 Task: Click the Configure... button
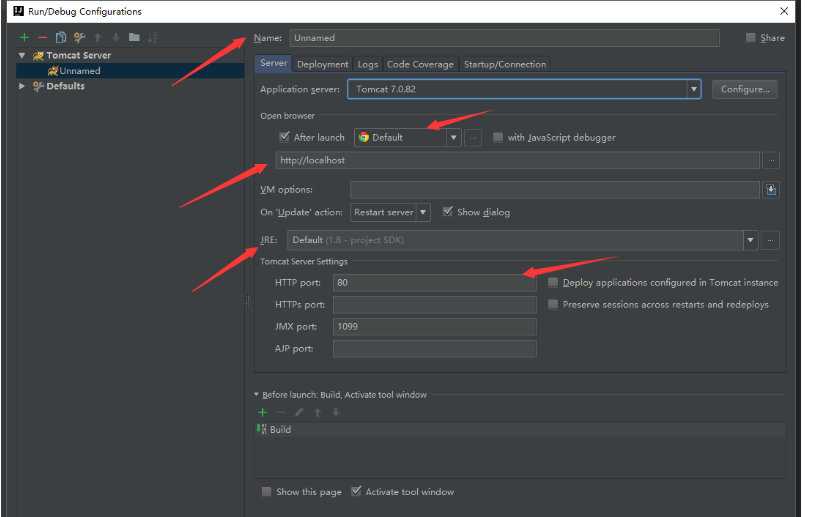pos(745,89)
